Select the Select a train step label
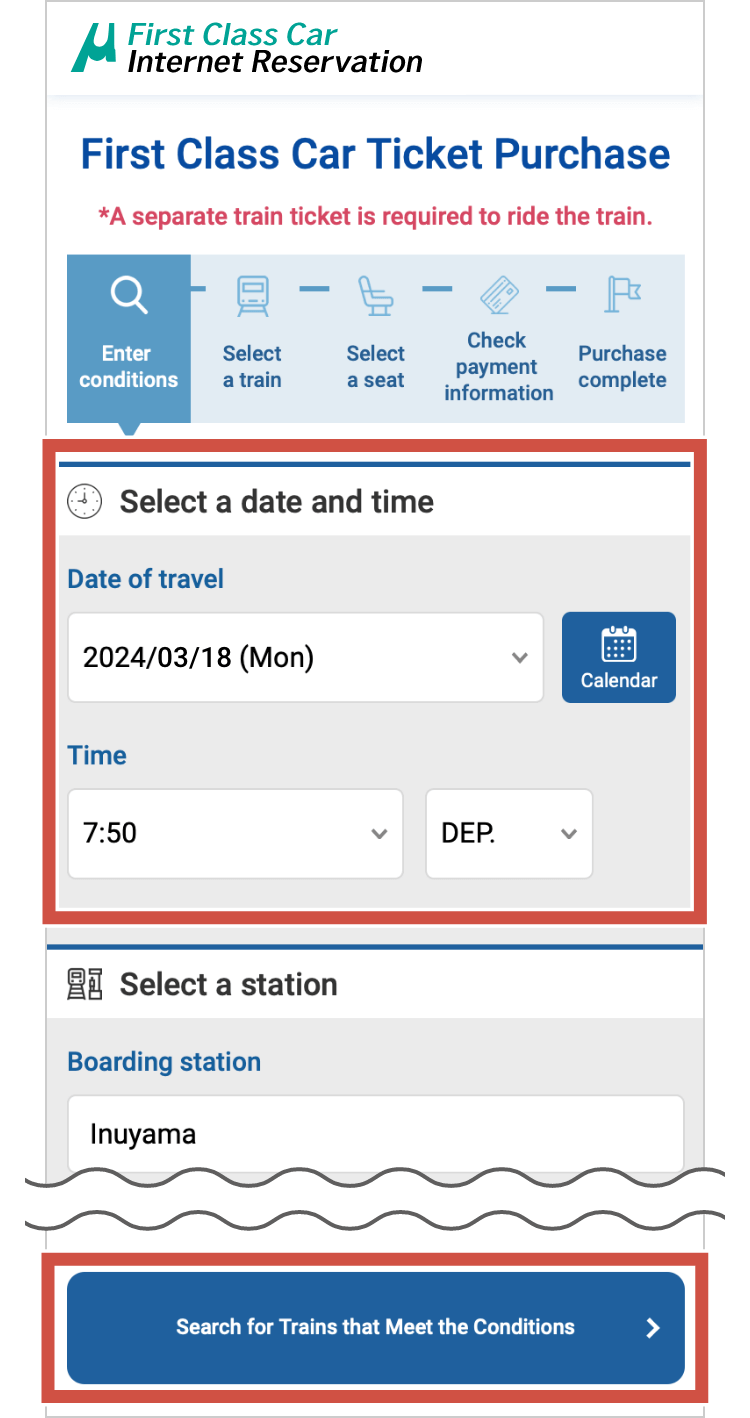 [x=252, y=367]
